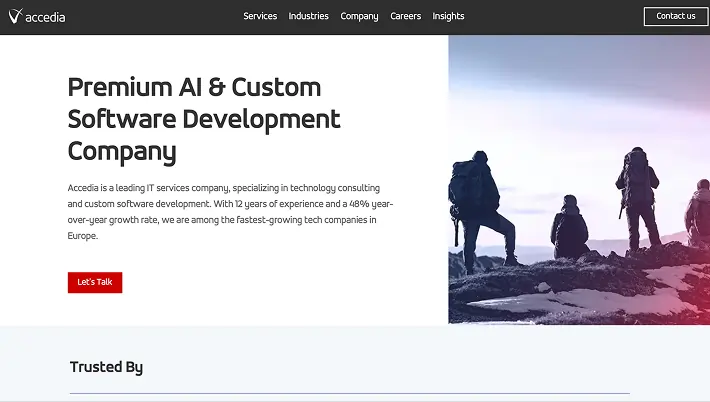Select the Premium AI & Custom Software heading
Screen dimensions: 710x402
pyautogui.click(x=204, y=119)
